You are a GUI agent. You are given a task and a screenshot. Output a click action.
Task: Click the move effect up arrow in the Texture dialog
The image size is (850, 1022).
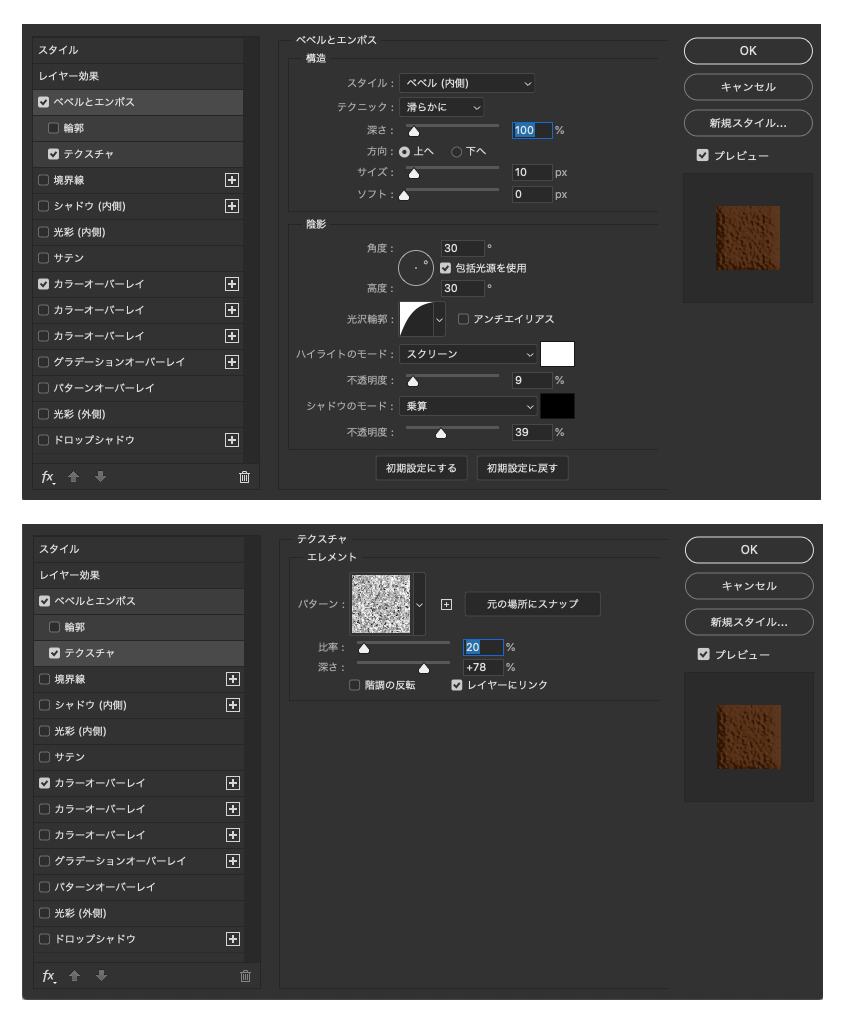point(73,976)
